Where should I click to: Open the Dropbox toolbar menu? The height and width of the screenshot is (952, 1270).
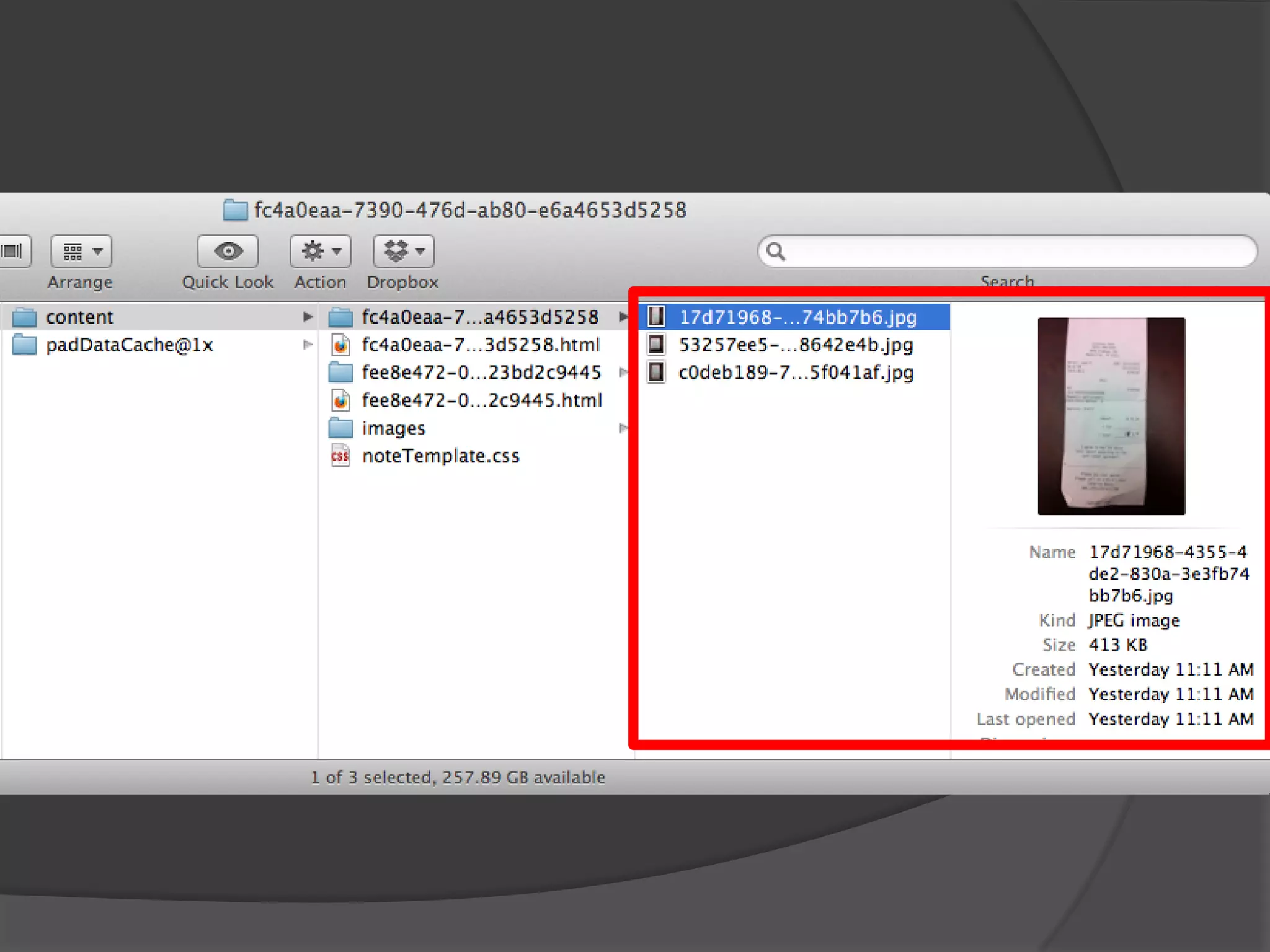coord(403,251)
